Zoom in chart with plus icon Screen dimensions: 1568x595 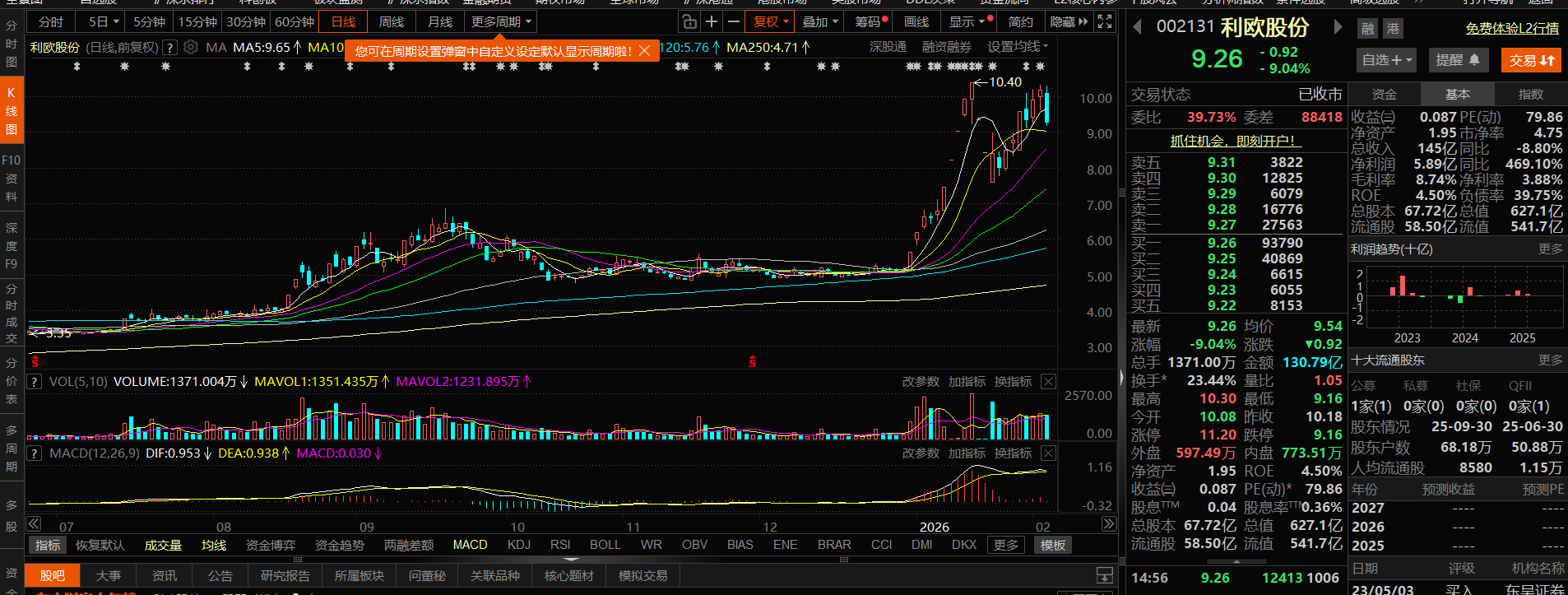pyautogui.click(x=712, y=22)
